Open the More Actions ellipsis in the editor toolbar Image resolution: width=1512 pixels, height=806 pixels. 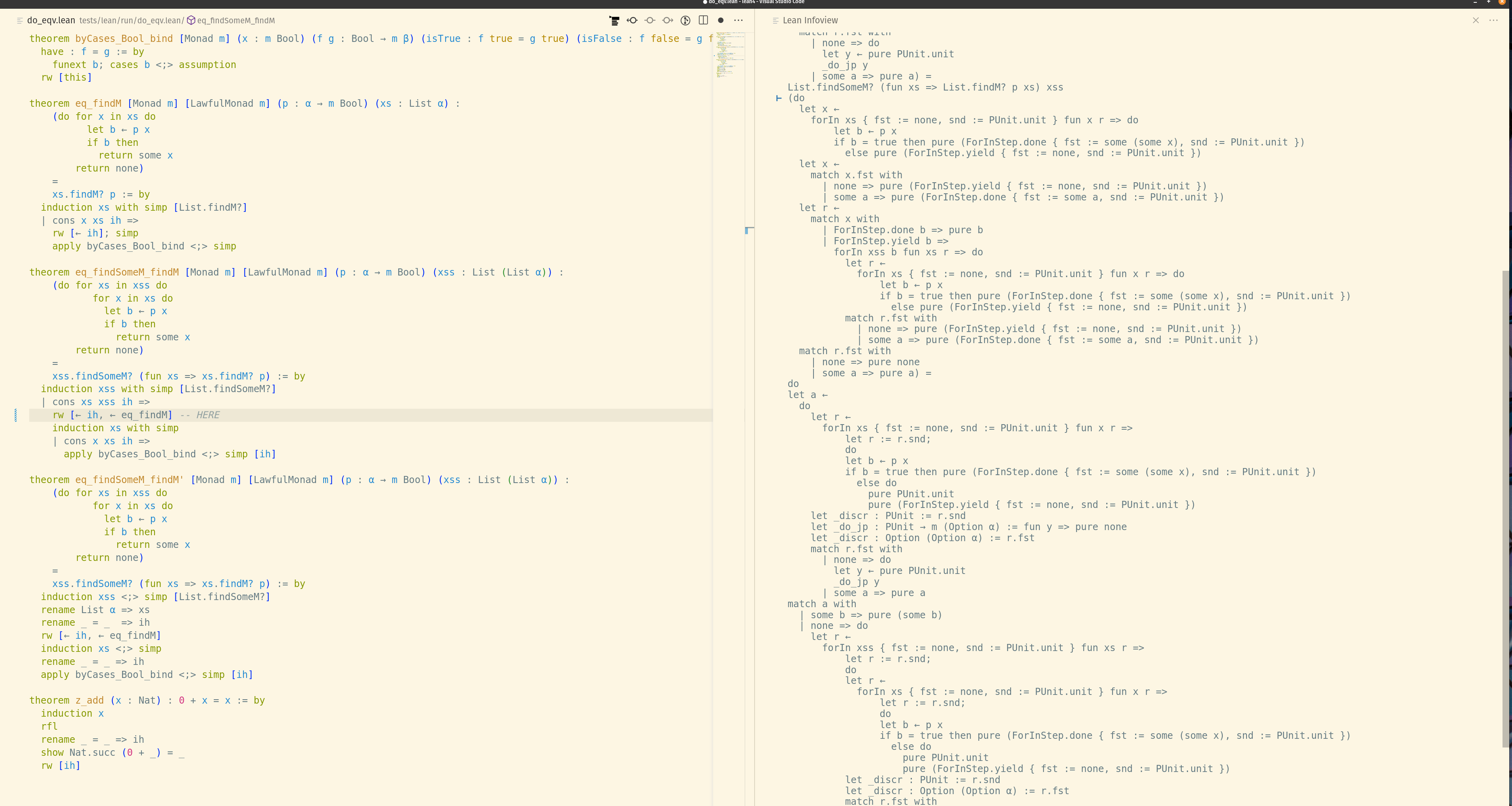[x=738, y=20]
